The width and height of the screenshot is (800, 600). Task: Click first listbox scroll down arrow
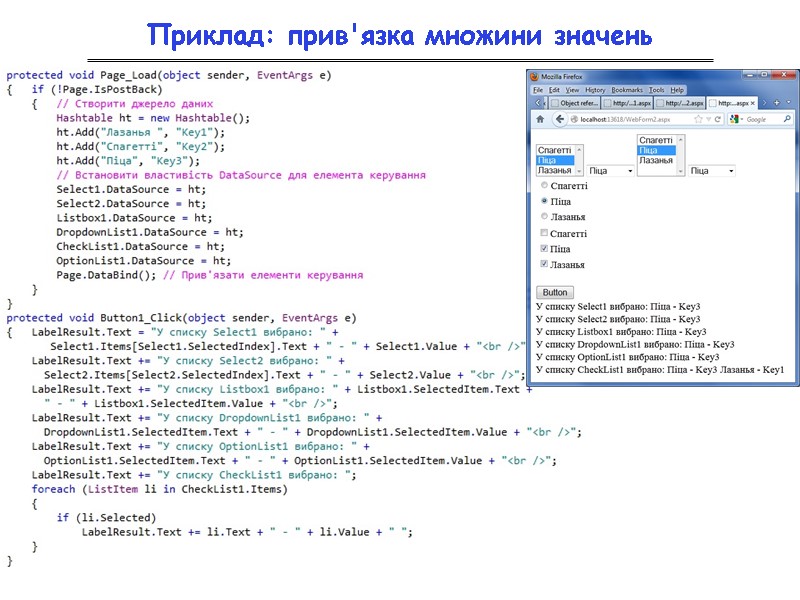point(579,171)
